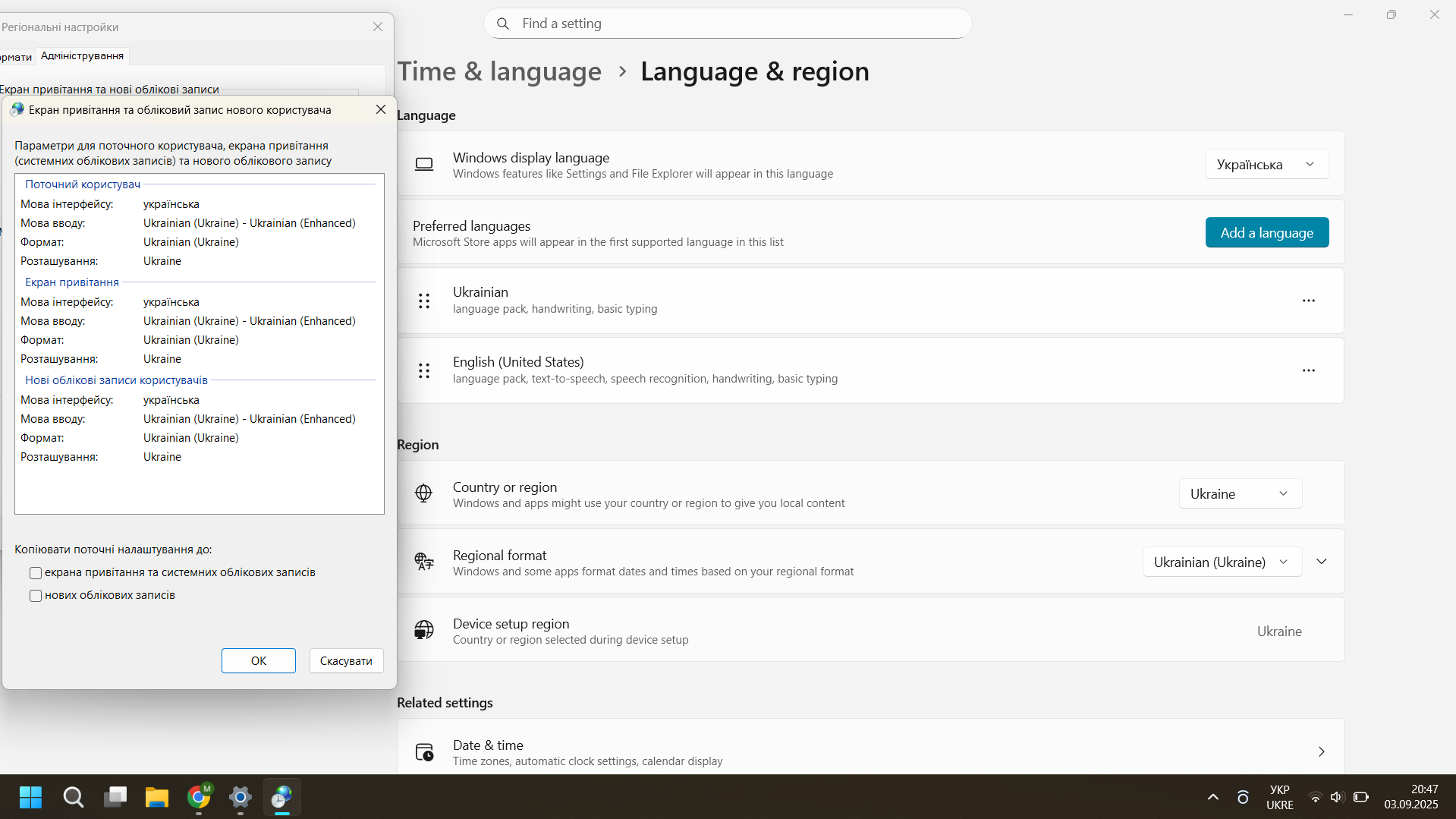1456x819 pixels.
Task: Click the Region settings globe taskbar icon
Action: click(x=282, y=797)
